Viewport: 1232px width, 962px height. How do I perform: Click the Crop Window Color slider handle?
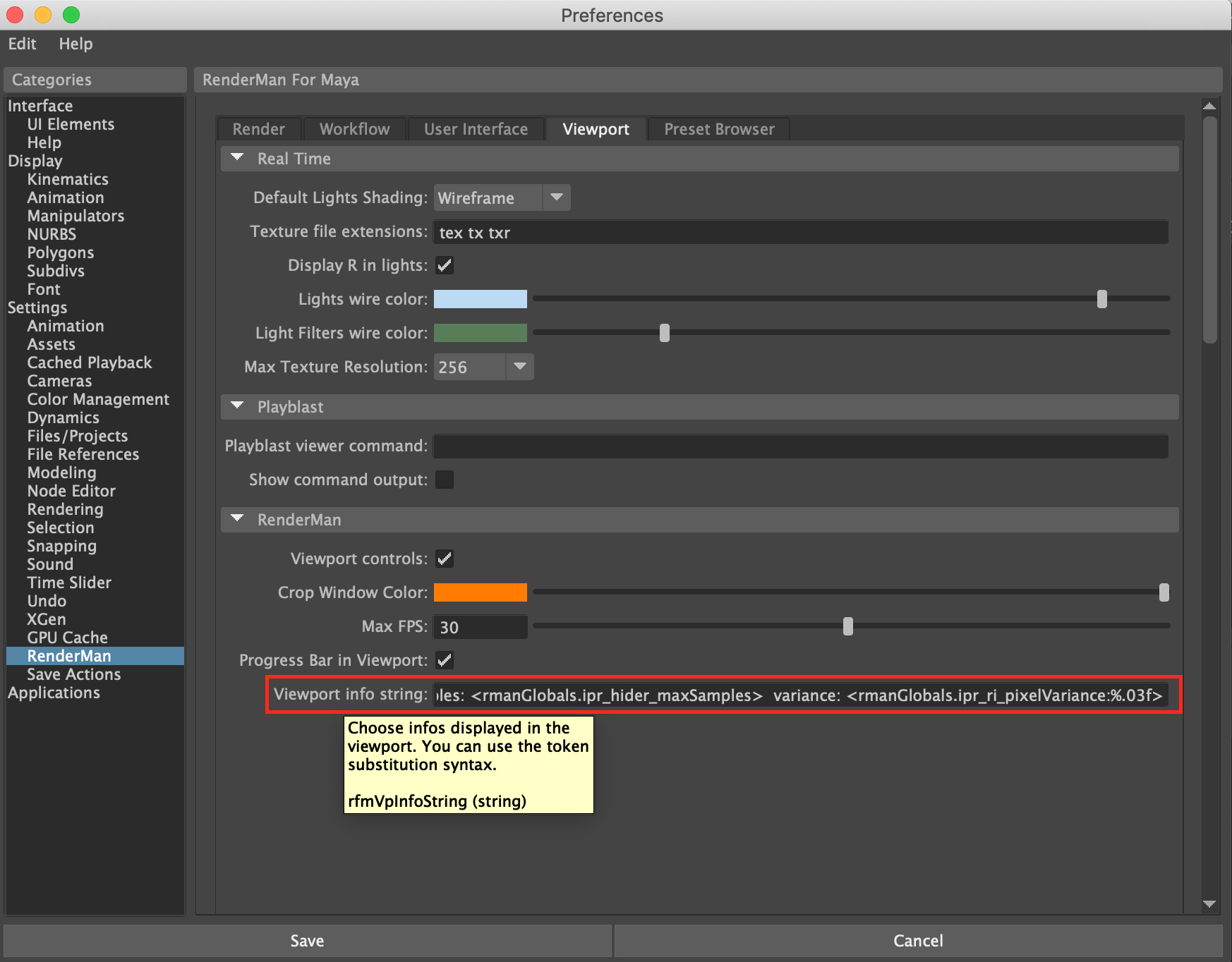coord(1164,592)
